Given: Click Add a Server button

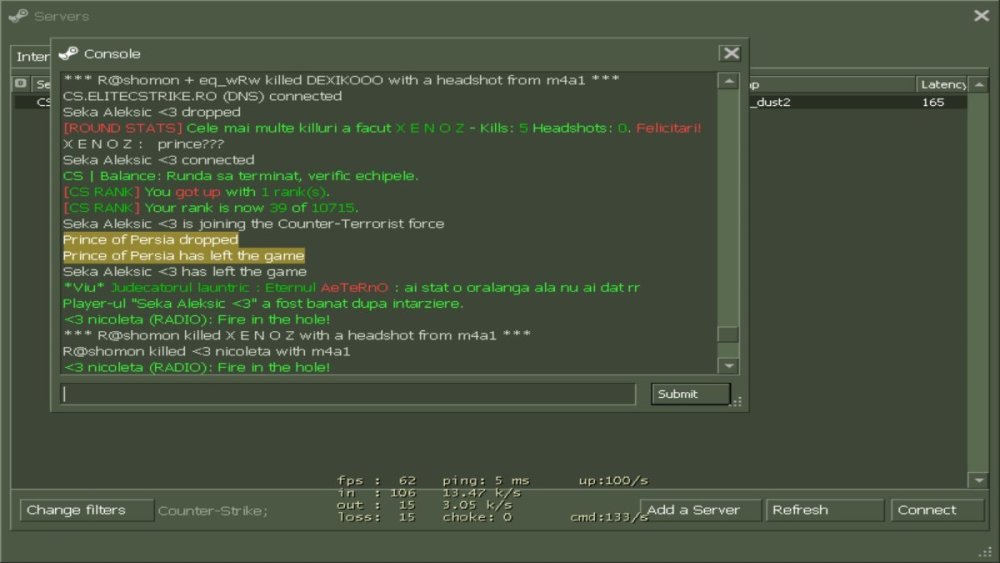Looking at the screenshot, I should 700,510.
